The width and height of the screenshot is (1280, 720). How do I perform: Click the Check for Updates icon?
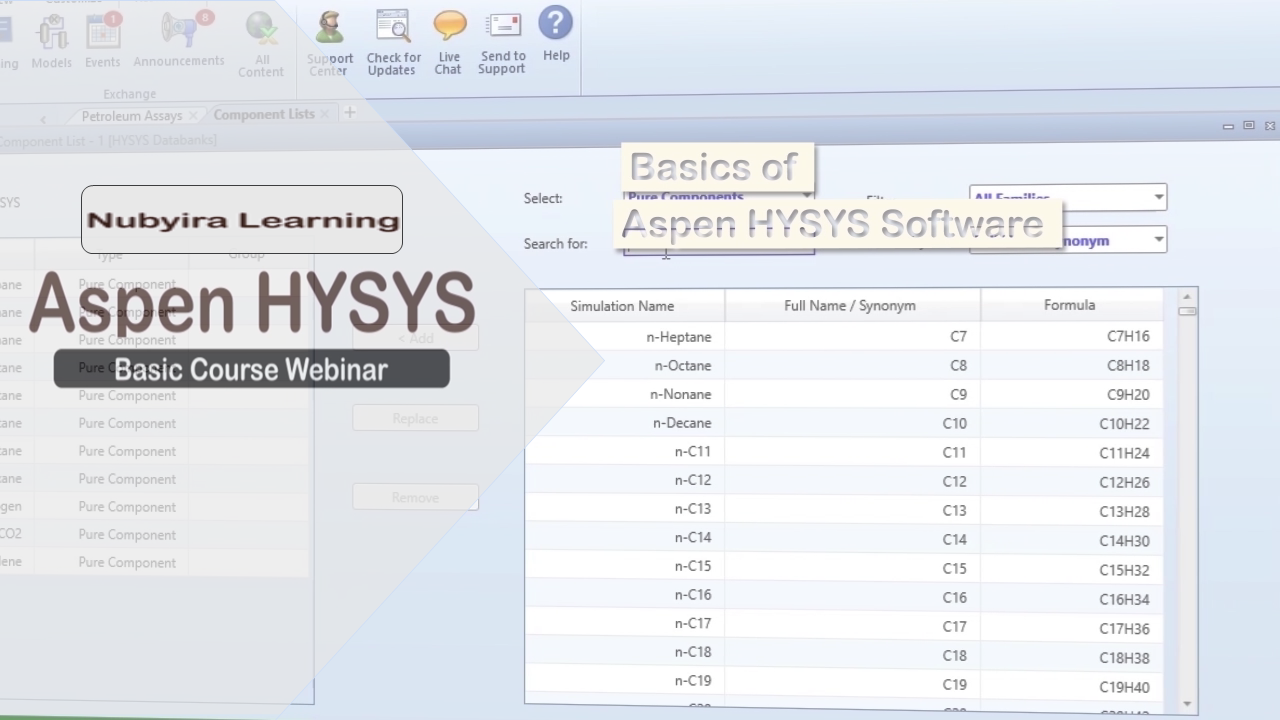(392, 30)
